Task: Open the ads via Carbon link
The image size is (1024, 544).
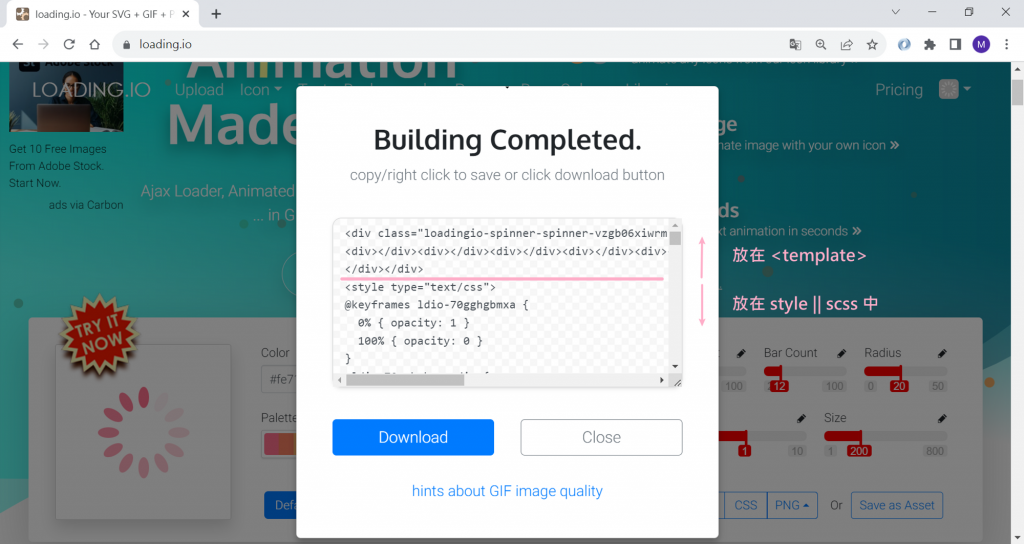Action: click(86, 204)
